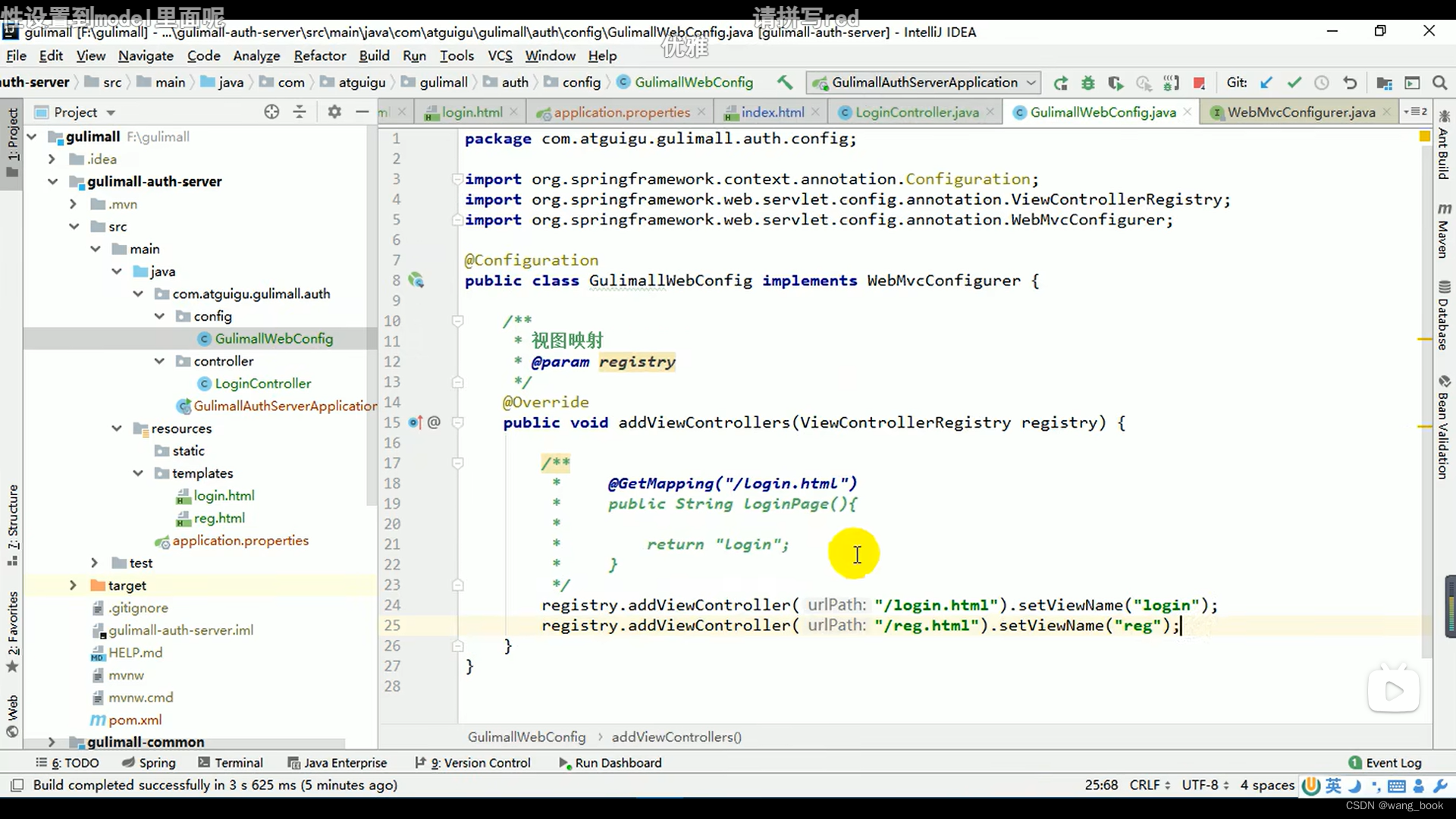Select LoginController in project tree

[262, 384]
